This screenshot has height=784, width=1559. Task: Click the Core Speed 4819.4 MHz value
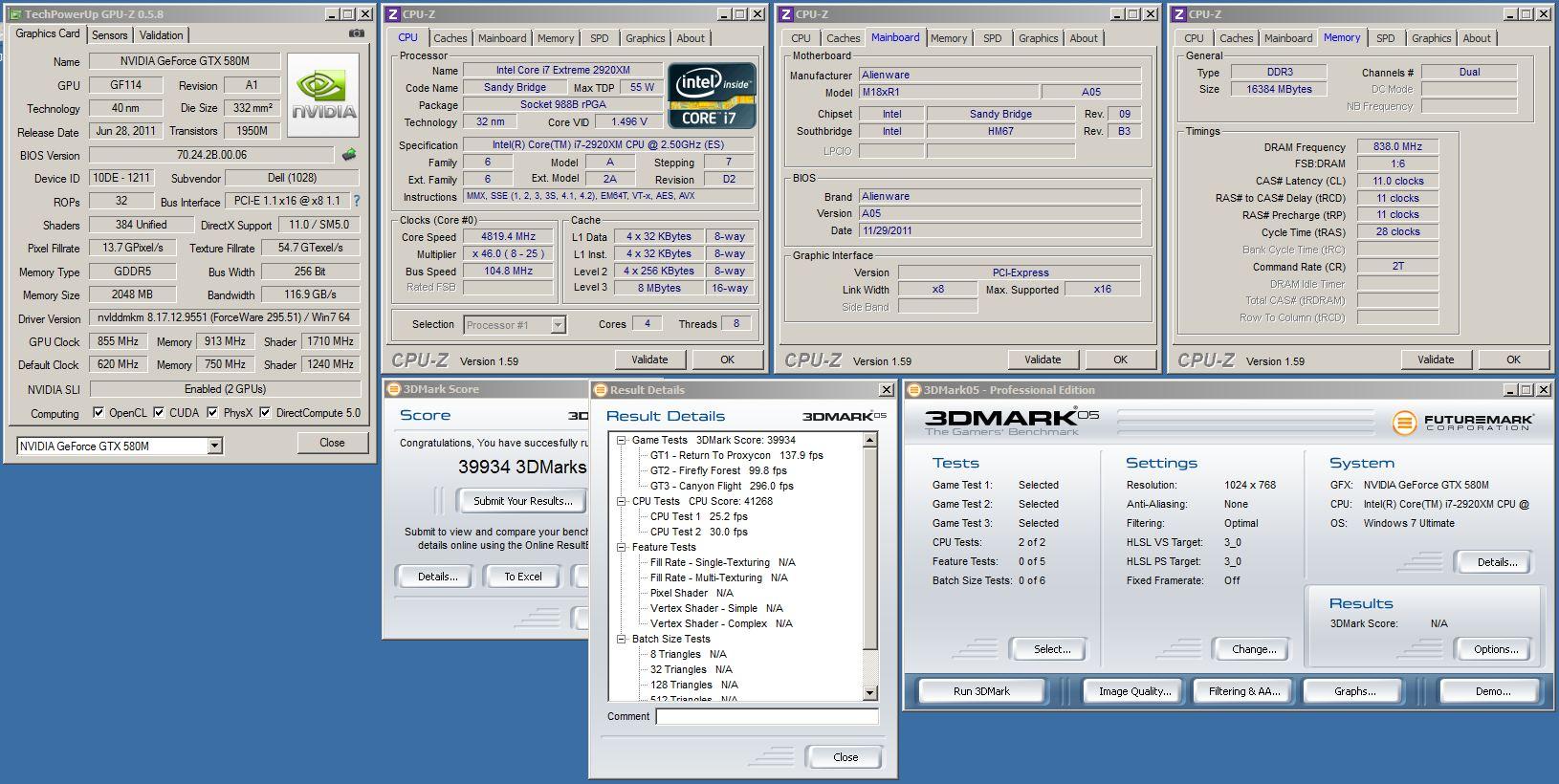508,236
